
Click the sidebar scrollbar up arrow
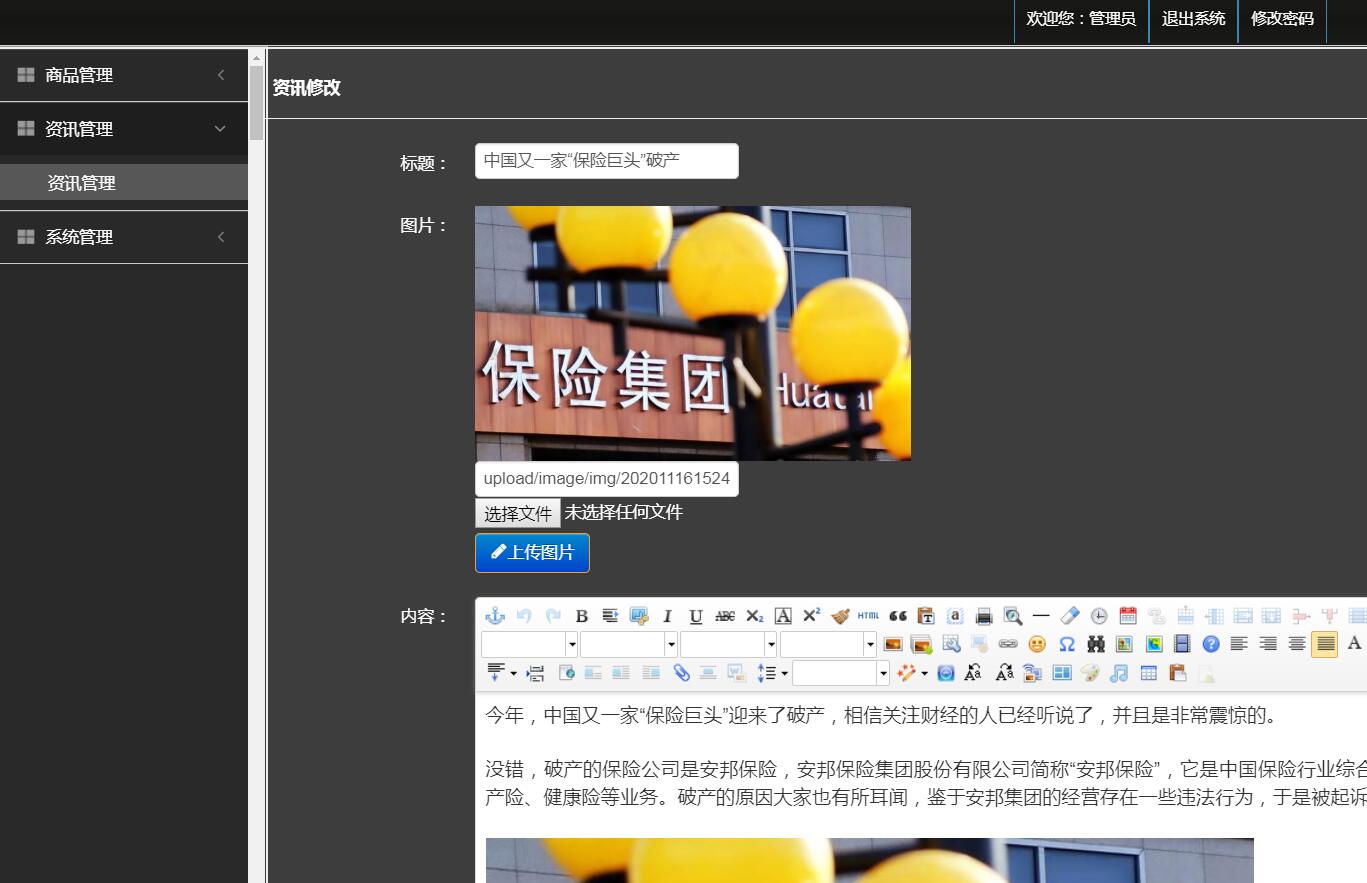pos(256,57)
